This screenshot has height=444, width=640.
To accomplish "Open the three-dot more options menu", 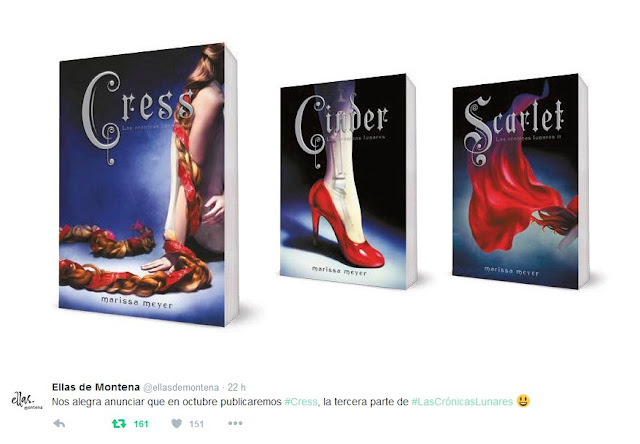I will 236,424.
